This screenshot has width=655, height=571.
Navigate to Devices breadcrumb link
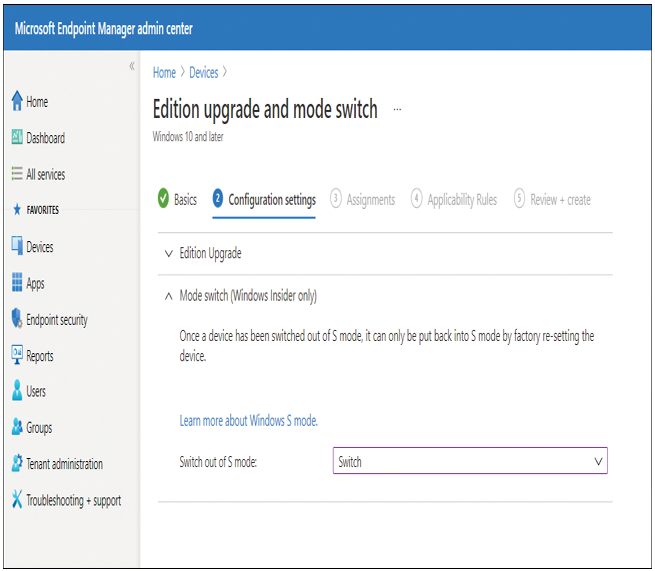click(204, 73)
